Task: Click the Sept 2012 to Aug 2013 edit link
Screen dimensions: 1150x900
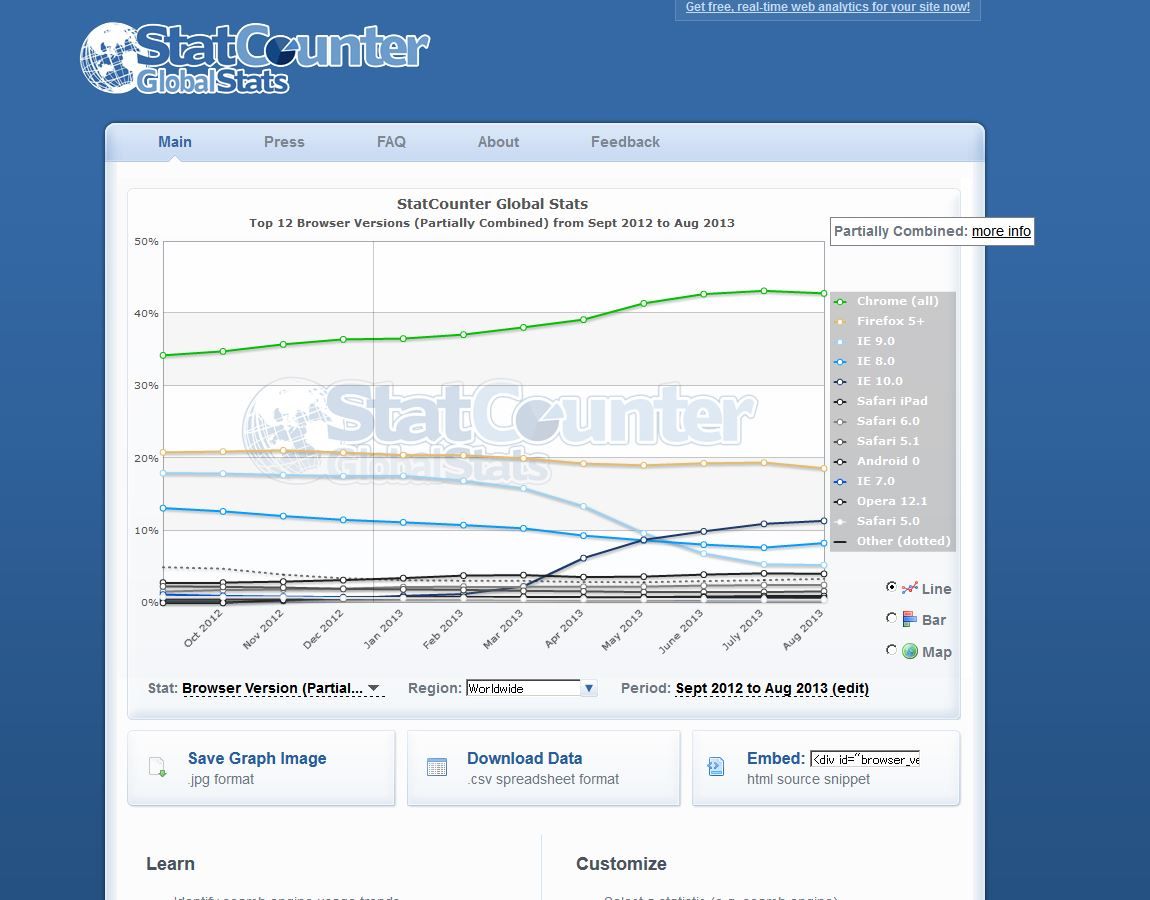Action: click(x=772, y=689)
